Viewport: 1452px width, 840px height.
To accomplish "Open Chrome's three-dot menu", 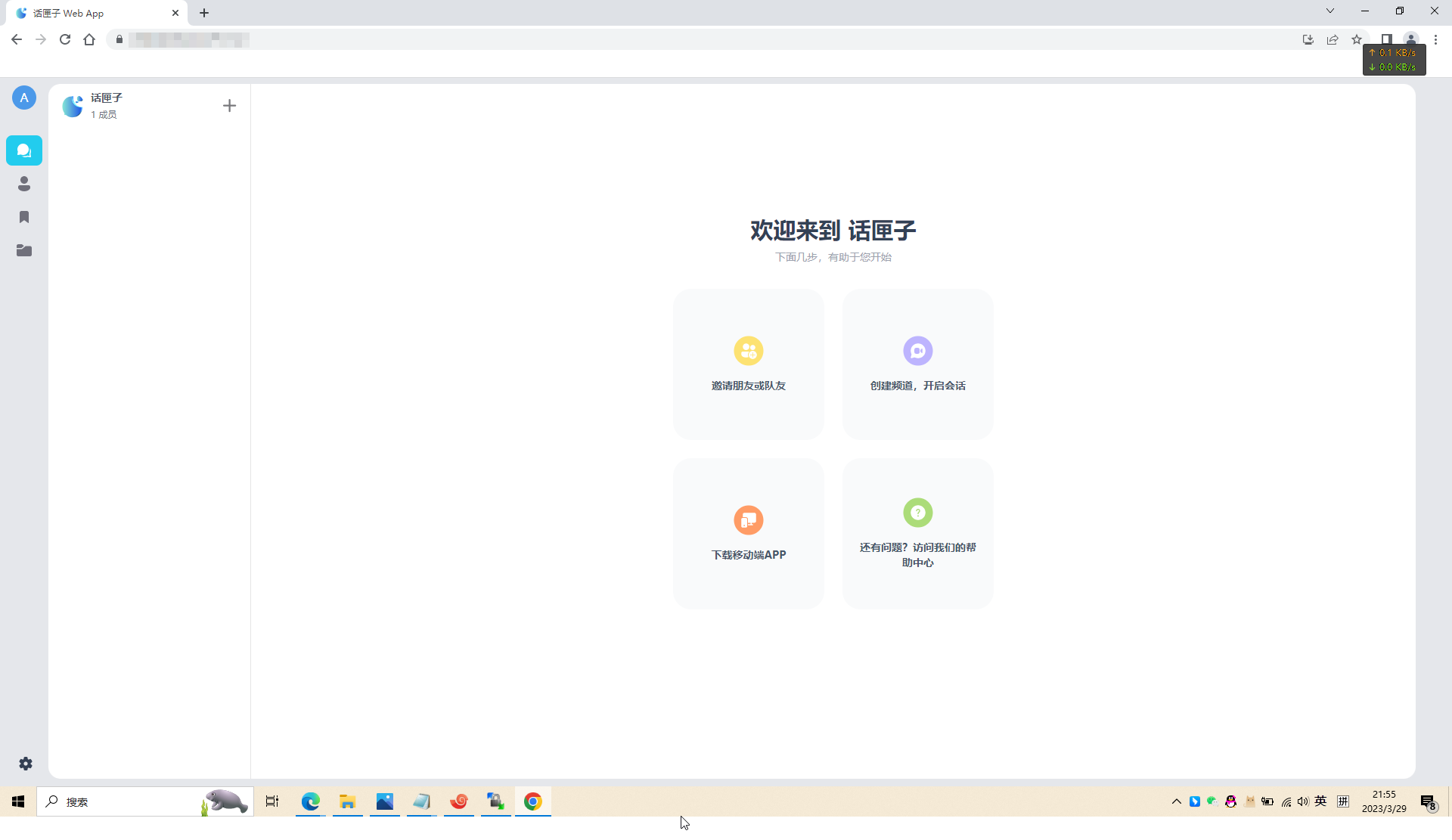I will point(1436,39).
